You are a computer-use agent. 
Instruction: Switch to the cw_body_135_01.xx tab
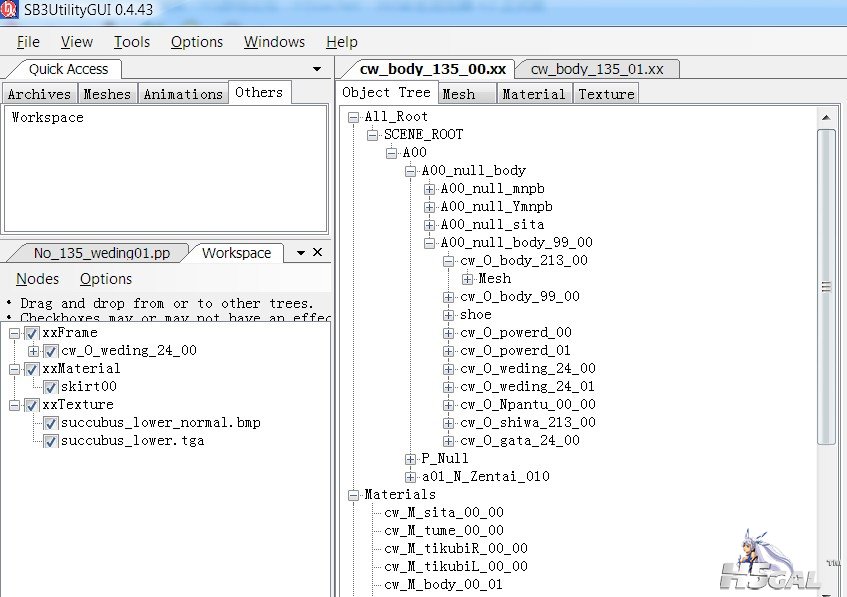coord(596,69)
